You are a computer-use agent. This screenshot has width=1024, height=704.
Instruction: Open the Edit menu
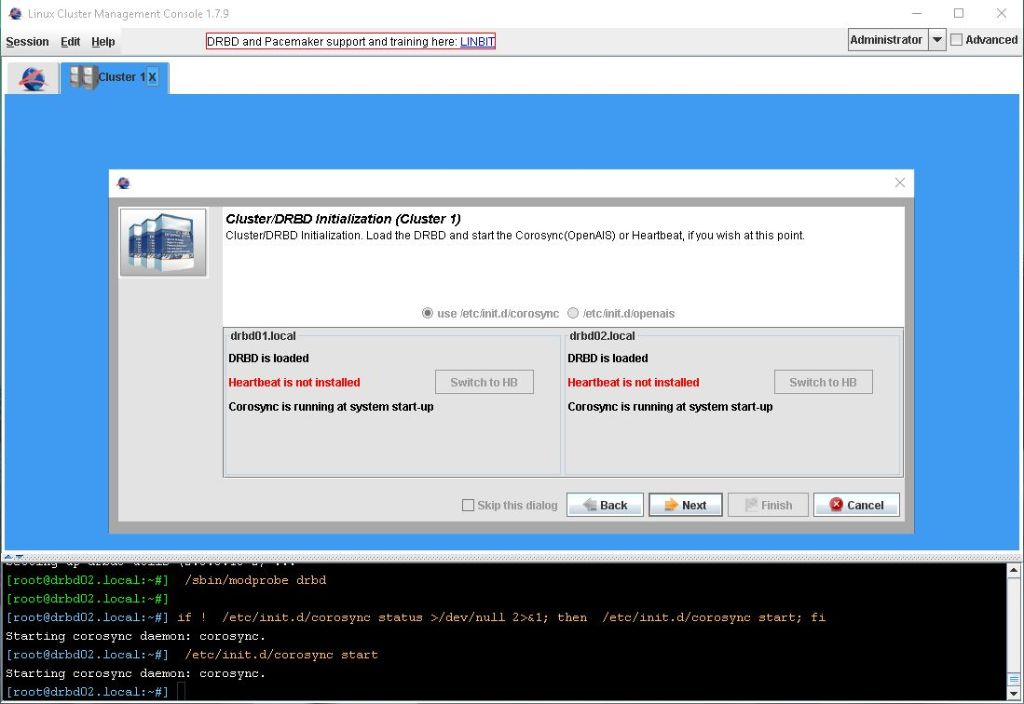70,42
